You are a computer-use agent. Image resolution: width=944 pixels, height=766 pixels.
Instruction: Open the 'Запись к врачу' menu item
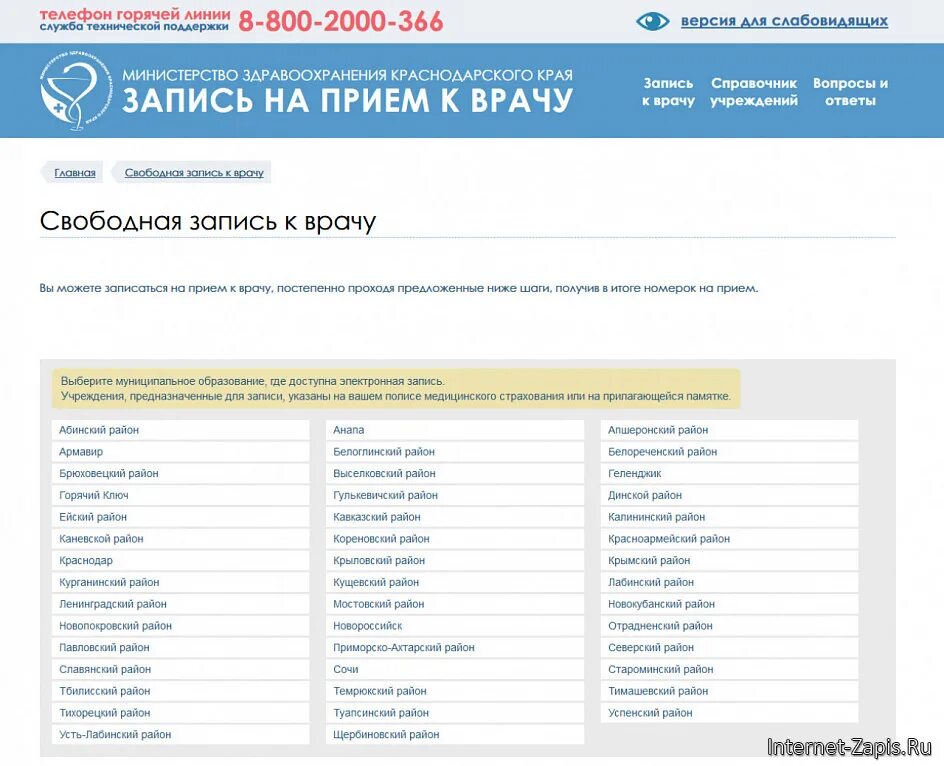click(x=668, y=92)
